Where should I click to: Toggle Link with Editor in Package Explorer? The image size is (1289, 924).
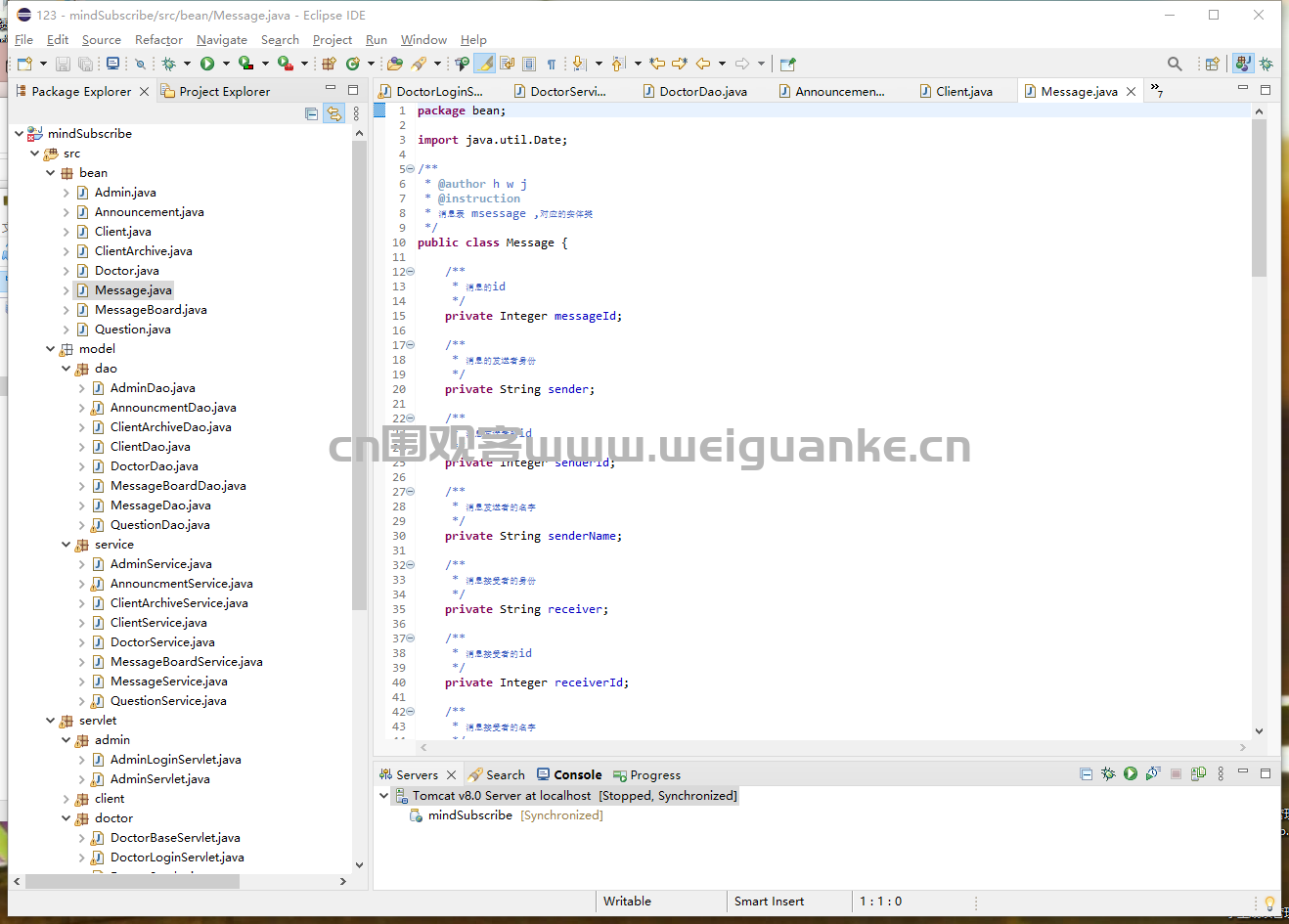(334, 113)
